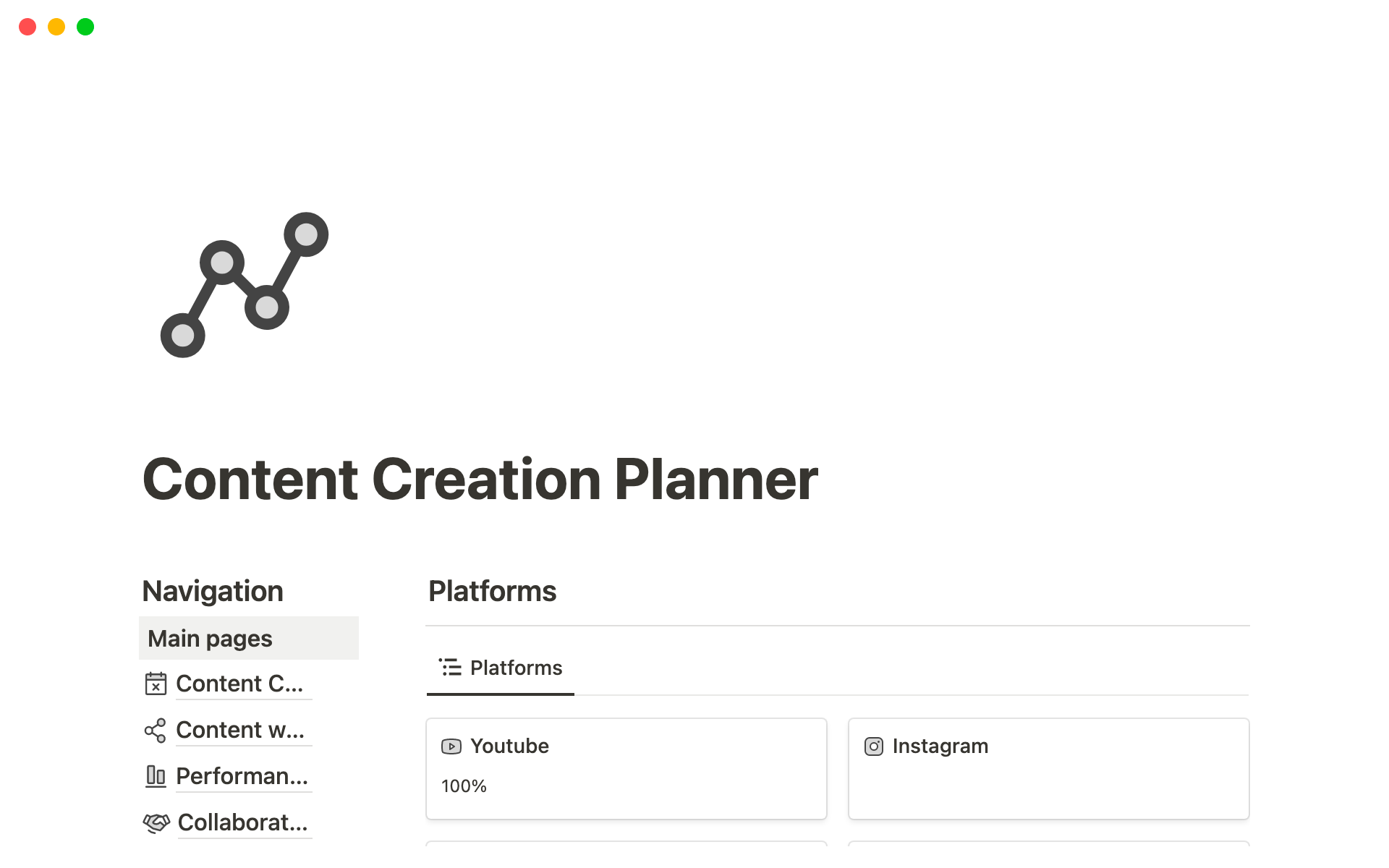Open the Instagram platform card title

point(940,746)
